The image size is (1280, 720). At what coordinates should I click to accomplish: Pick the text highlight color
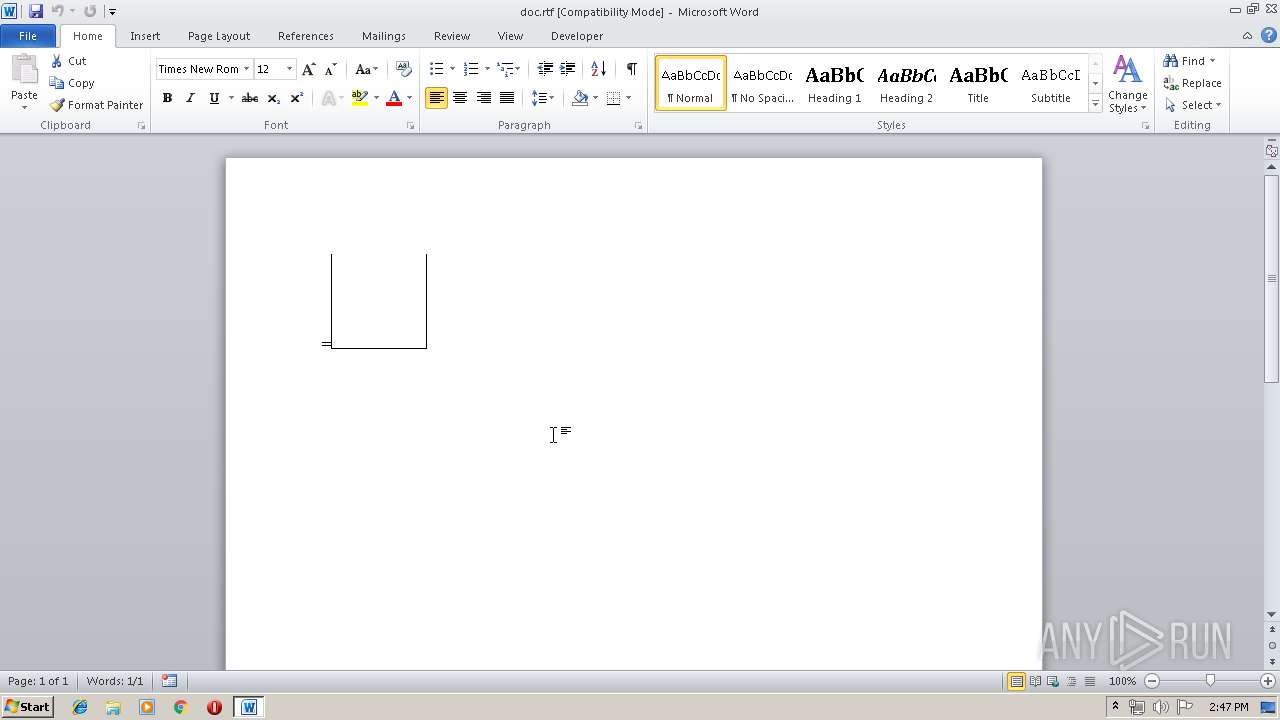[x=360, y=98]
